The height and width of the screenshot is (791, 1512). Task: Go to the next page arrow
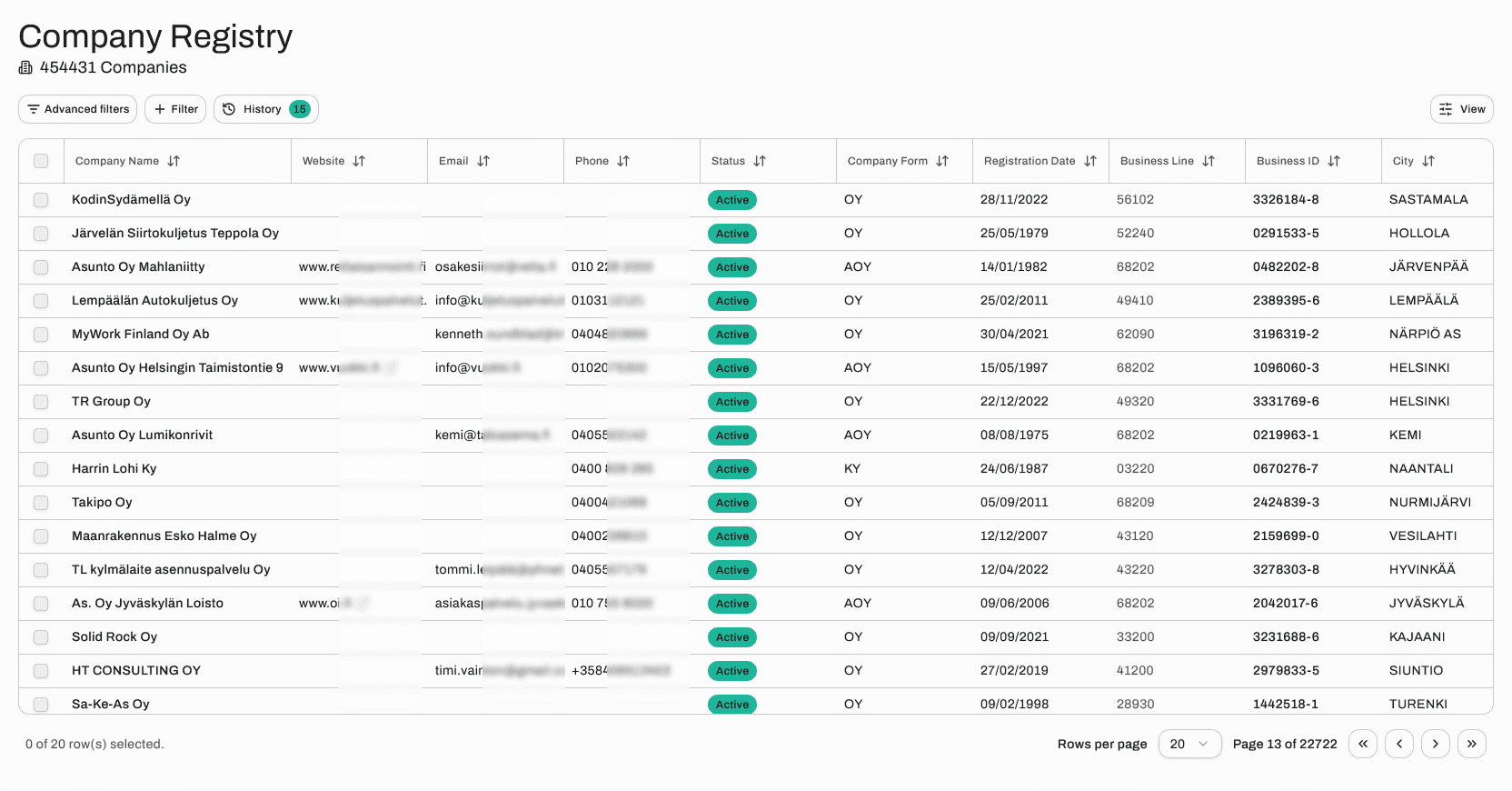pyautogui.click(x=1436, y=744)
